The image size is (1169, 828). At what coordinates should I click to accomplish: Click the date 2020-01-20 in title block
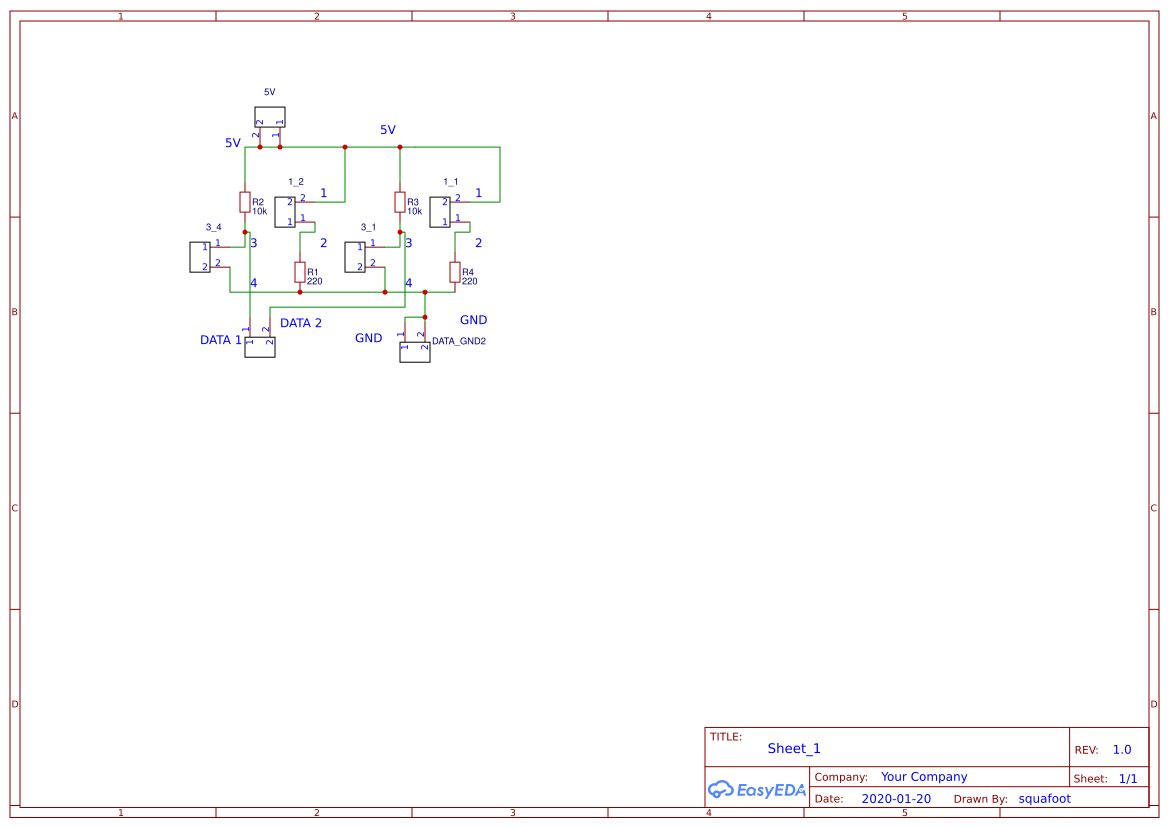tap(896, 798)
